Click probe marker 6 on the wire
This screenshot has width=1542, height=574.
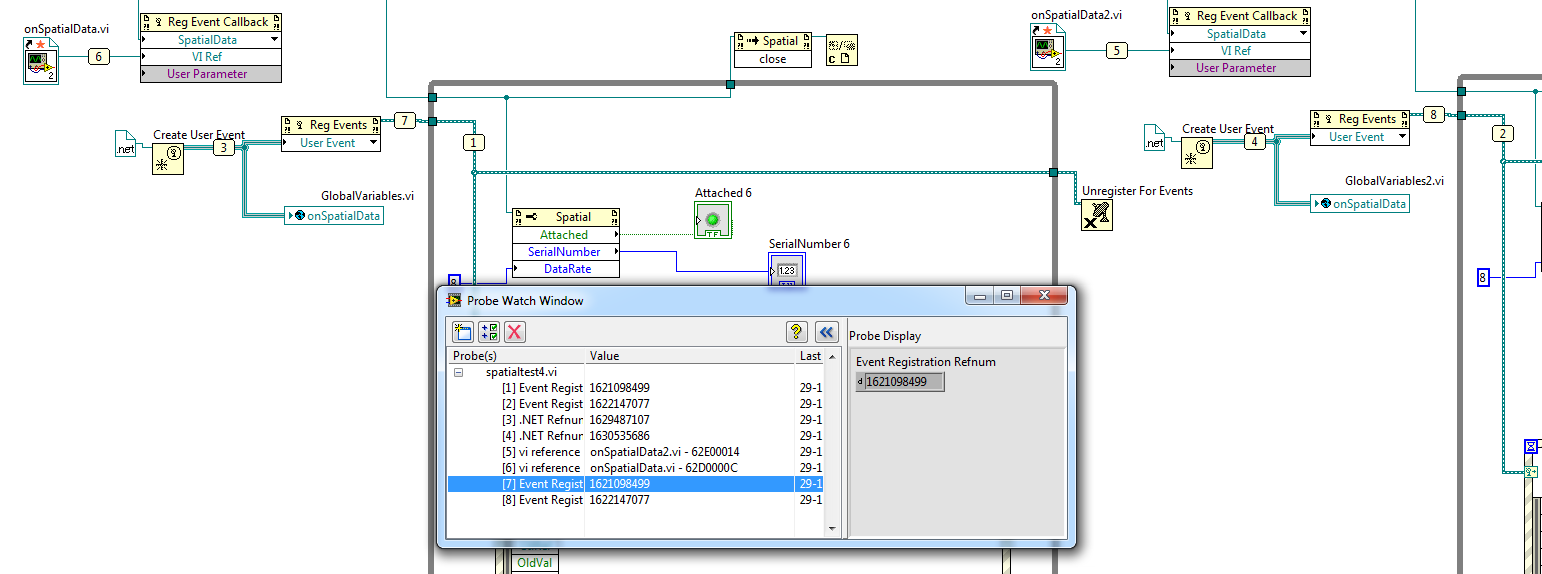[x=99, y=57]
